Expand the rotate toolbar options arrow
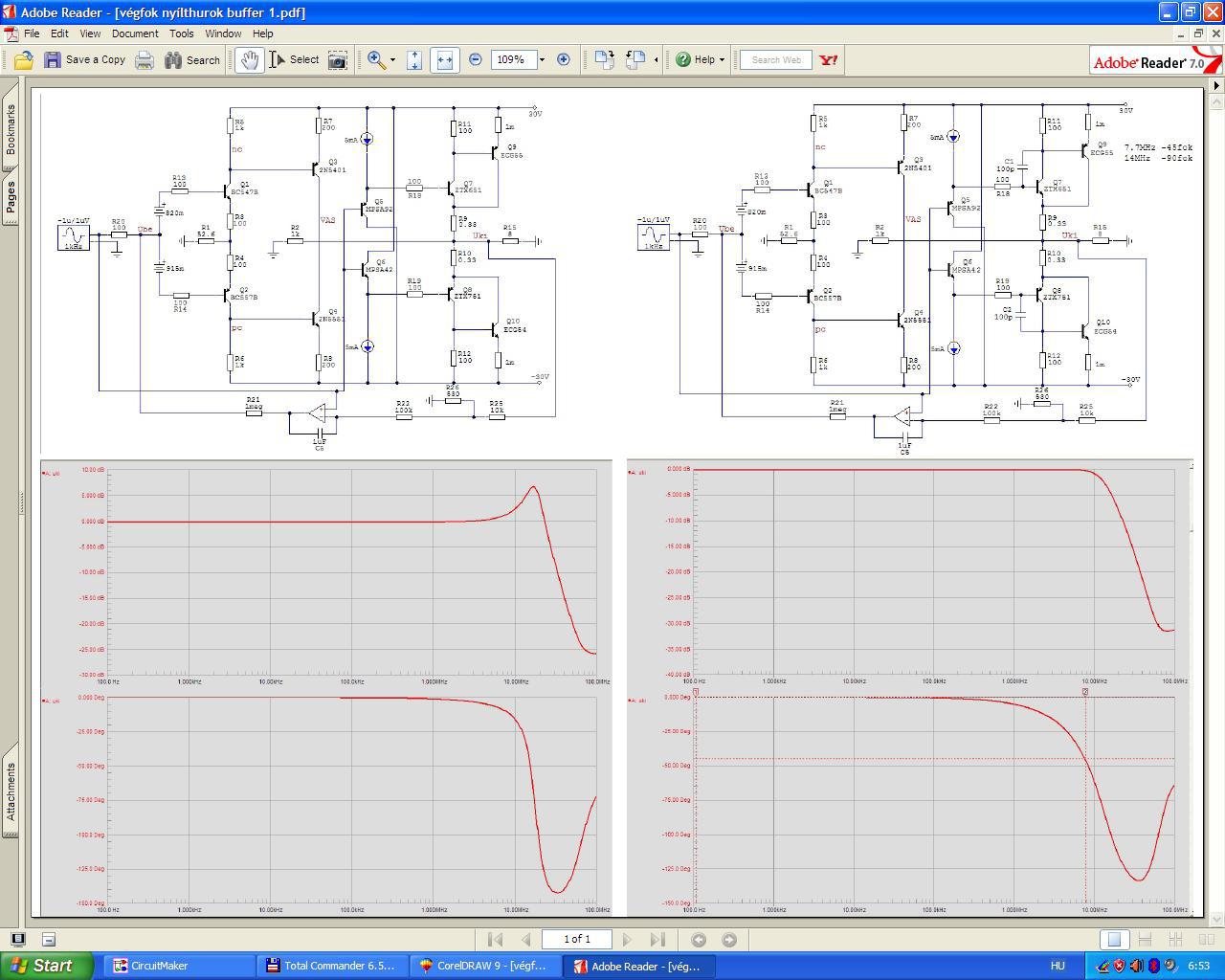This screenshot has height=980, width=1225. [x=656, y=59]
